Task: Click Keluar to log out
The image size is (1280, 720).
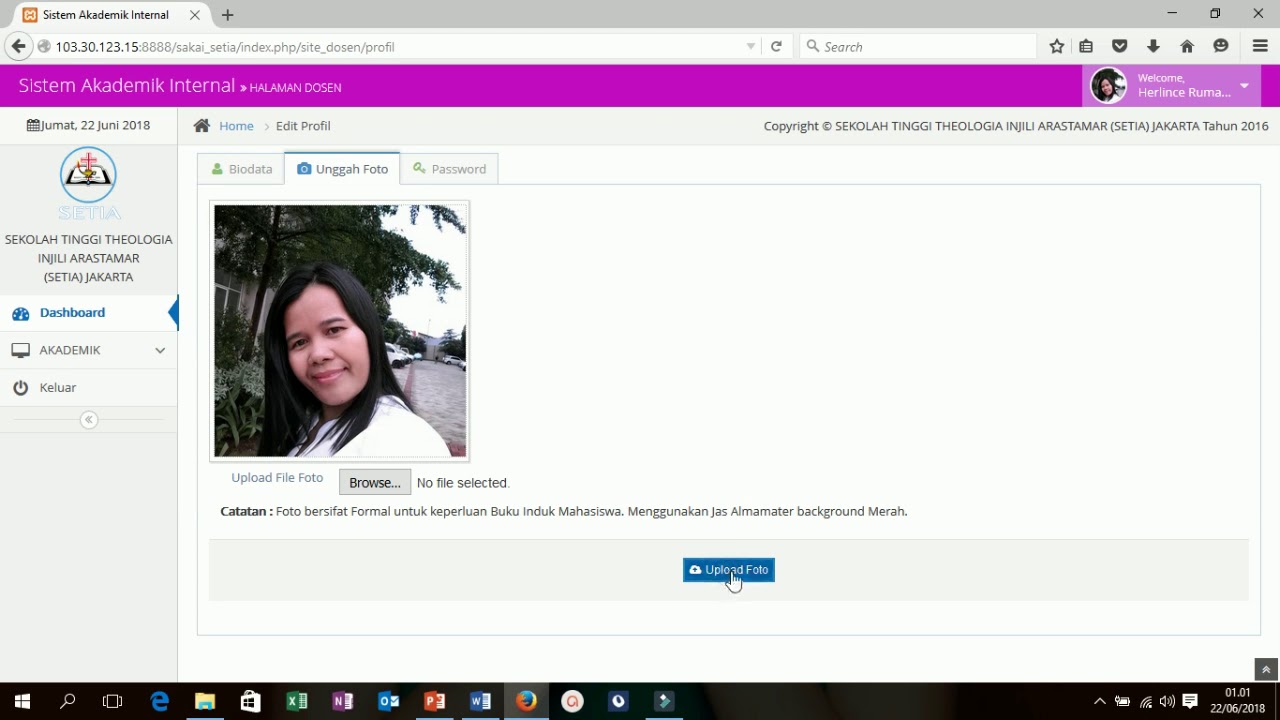Action: (x=89, y=387)
